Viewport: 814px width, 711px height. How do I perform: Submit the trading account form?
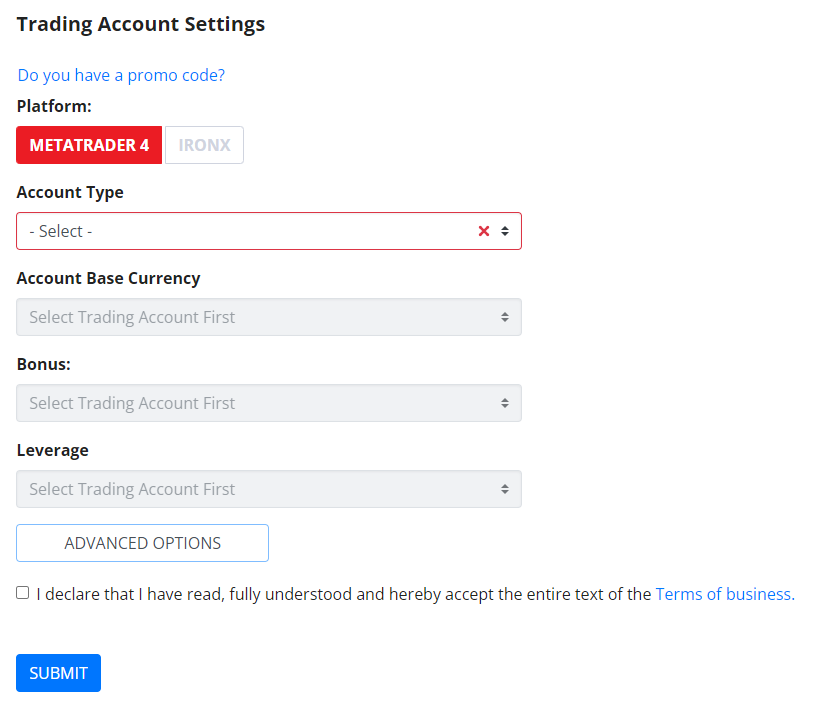[58, 673]
